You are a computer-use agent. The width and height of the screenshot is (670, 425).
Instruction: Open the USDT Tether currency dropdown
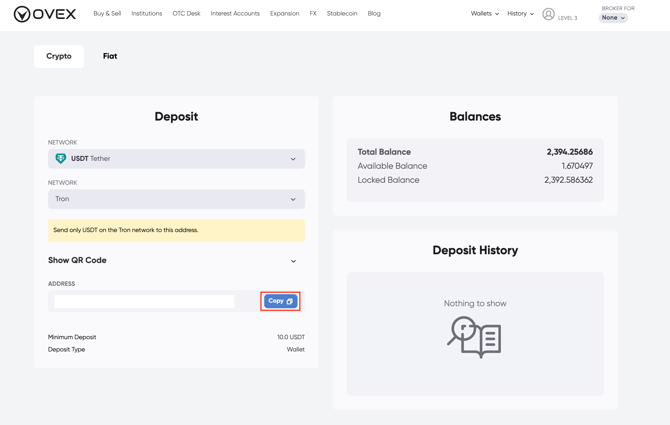click(x=176, y=159)
